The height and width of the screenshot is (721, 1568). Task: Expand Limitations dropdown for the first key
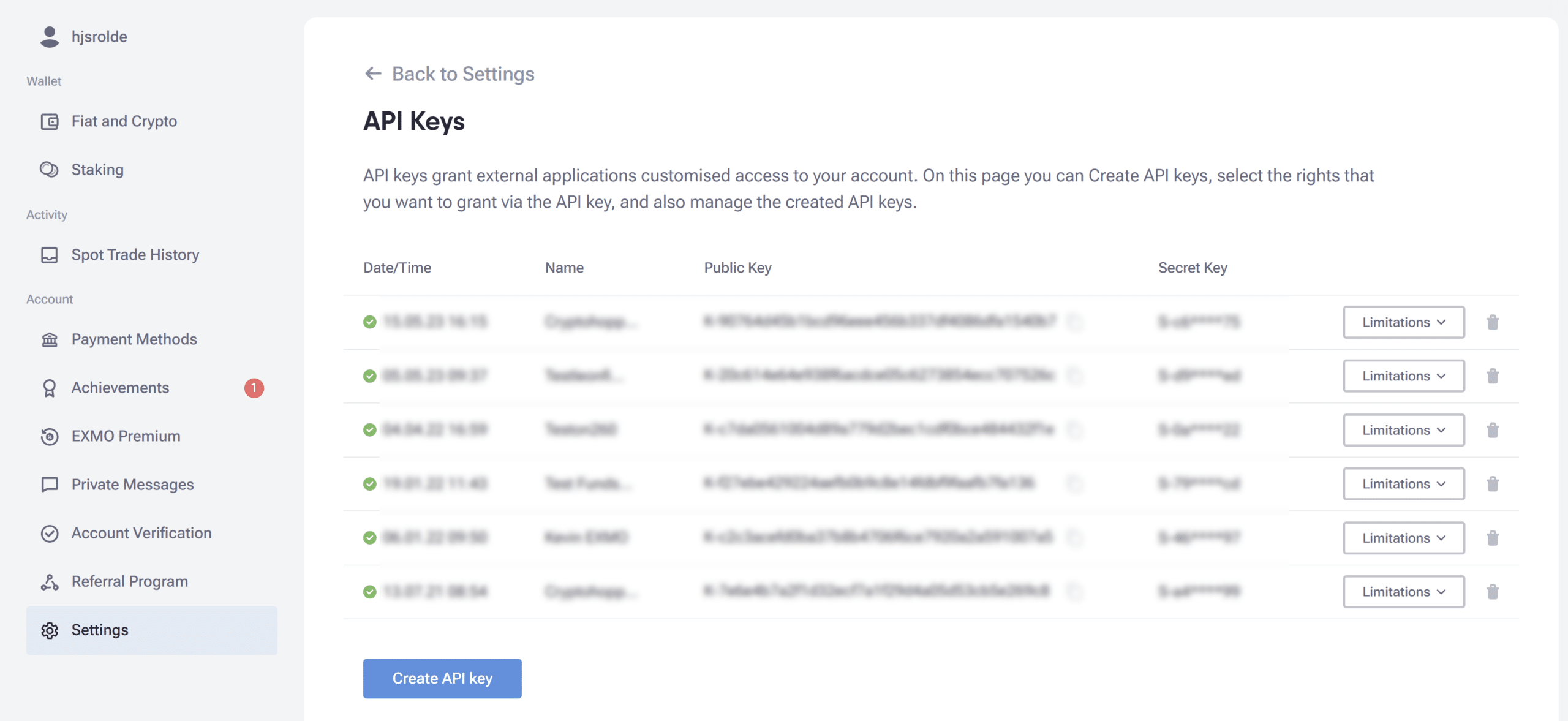(x=1404, y=322)
